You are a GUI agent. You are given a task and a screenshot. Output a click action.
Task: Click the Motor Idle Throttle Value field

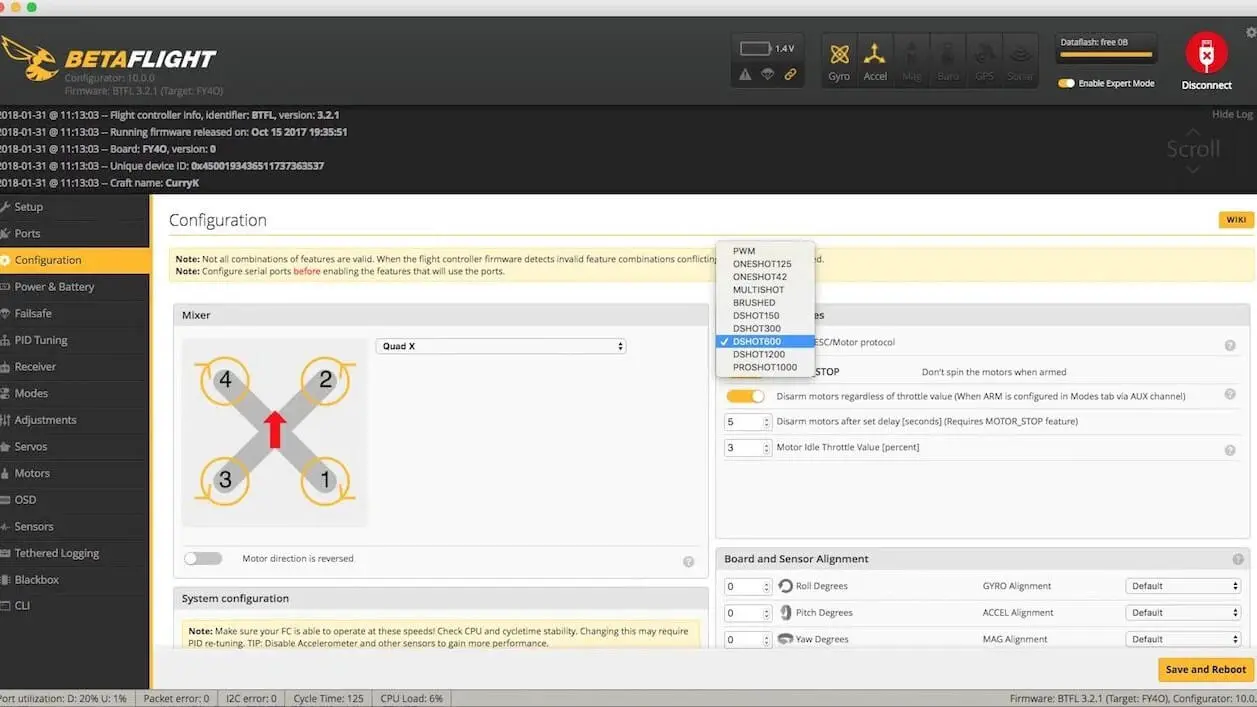tap(747, 448)
